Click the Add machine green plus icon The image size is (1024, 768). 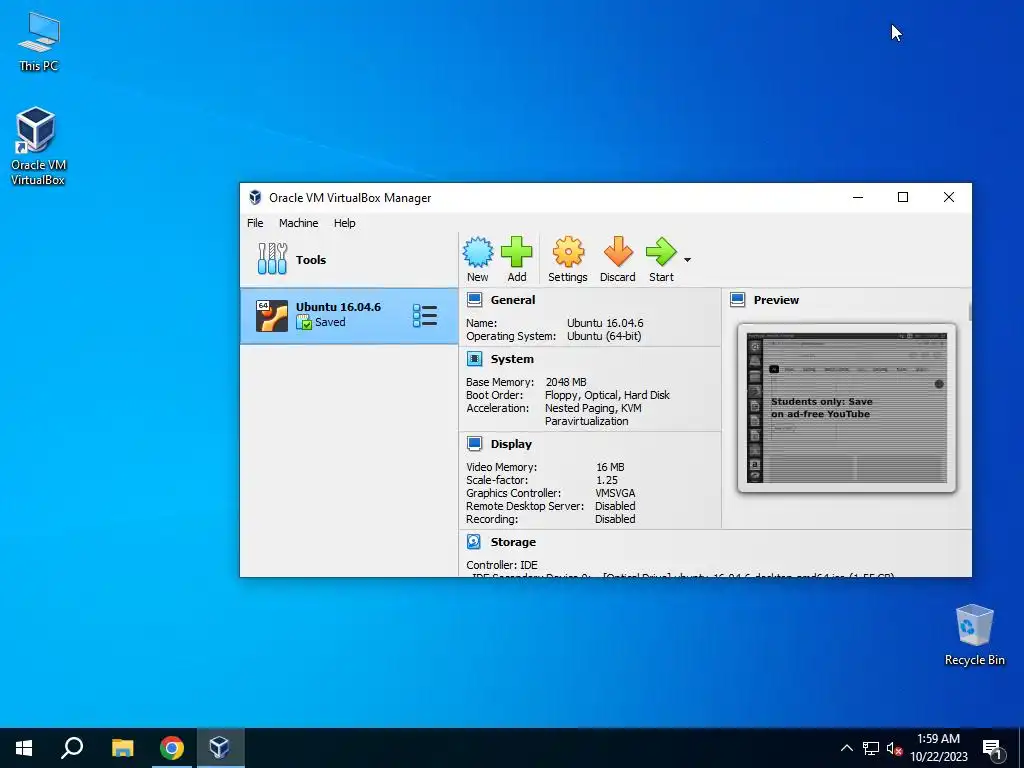pyautogui.click(x=517, y=252)
